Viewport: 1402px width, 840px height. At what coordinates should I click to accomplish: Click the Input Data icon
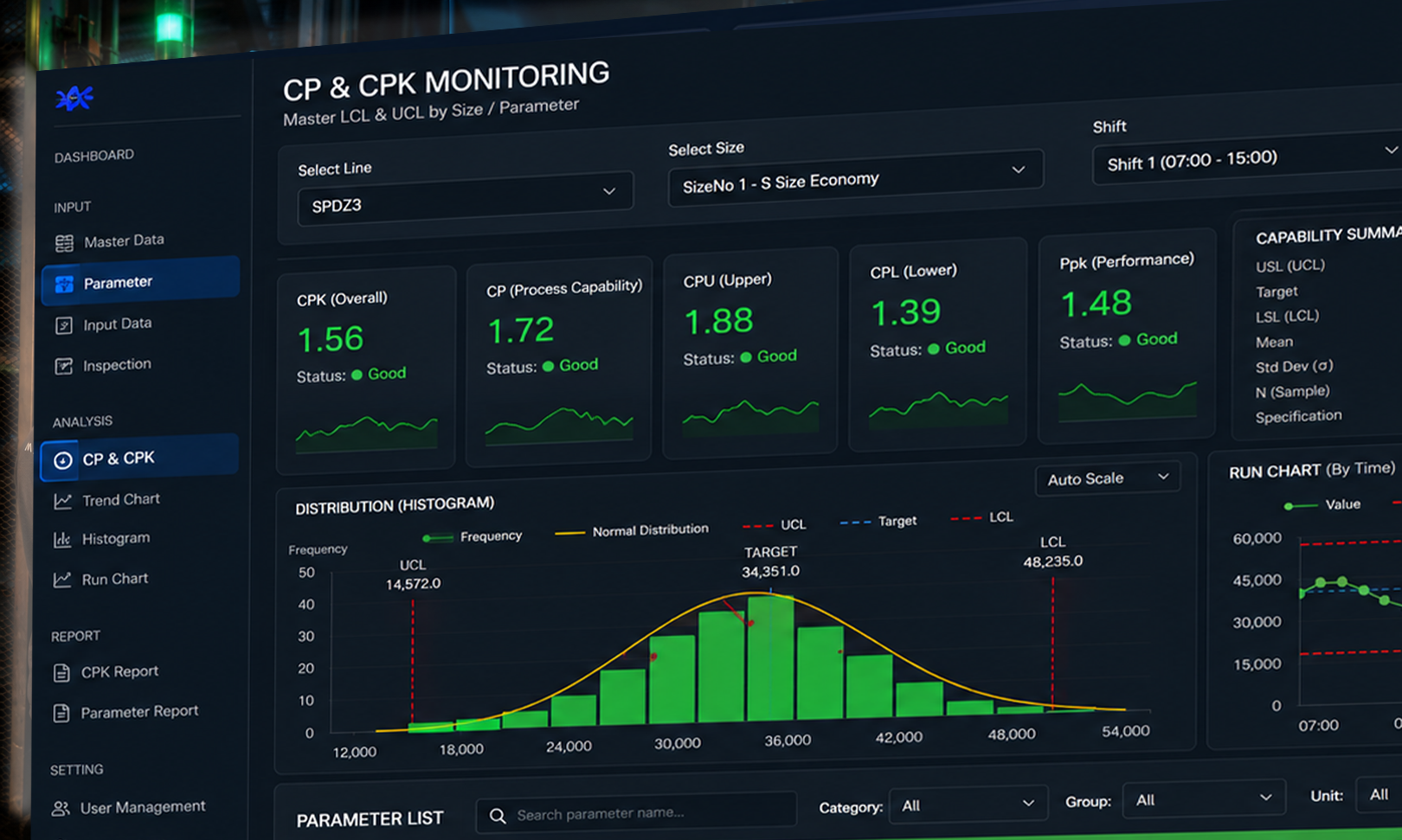64,325
